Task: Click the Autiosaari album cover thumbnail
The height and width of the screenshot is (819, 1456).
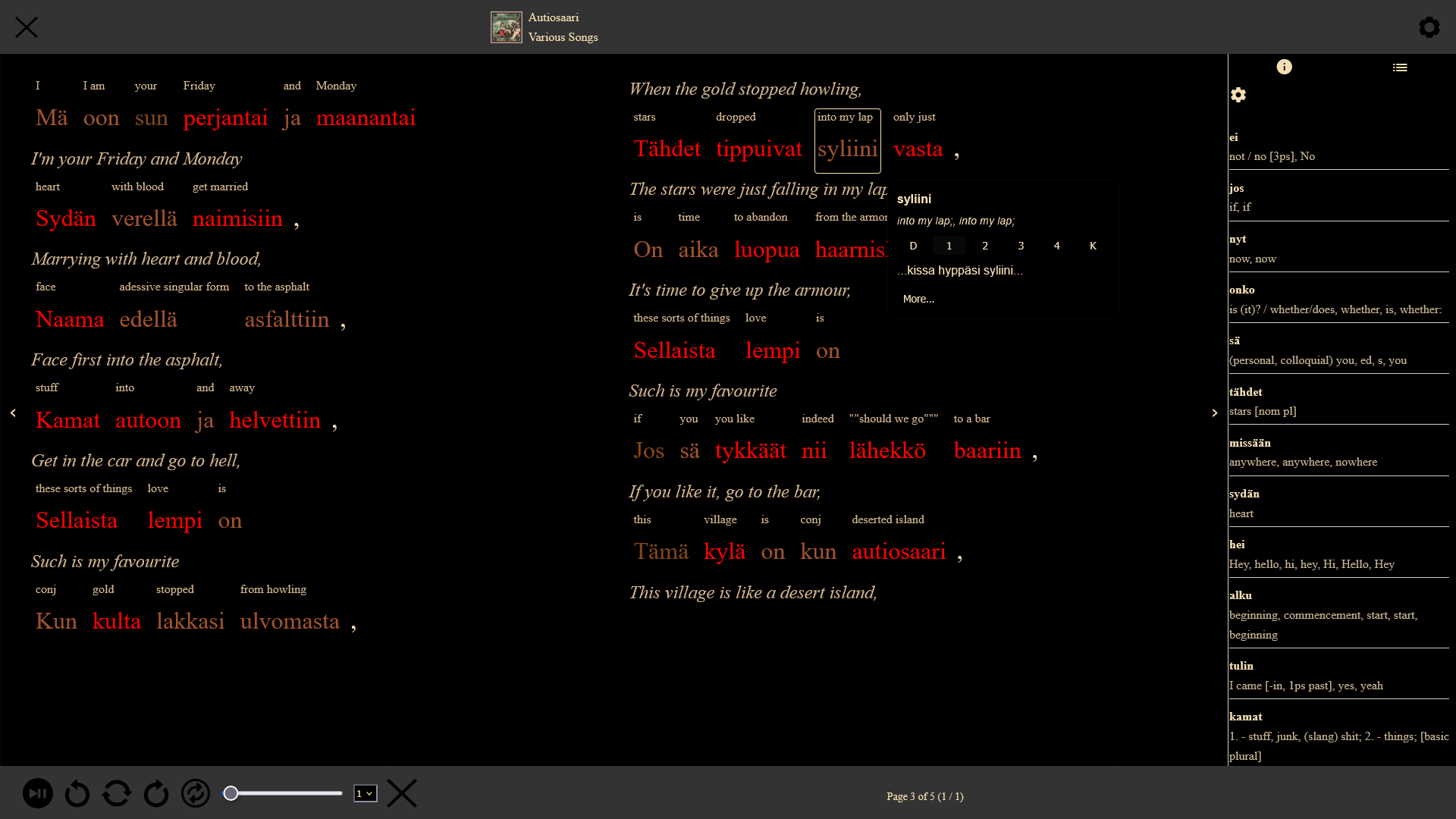Action: pos(506,27)
